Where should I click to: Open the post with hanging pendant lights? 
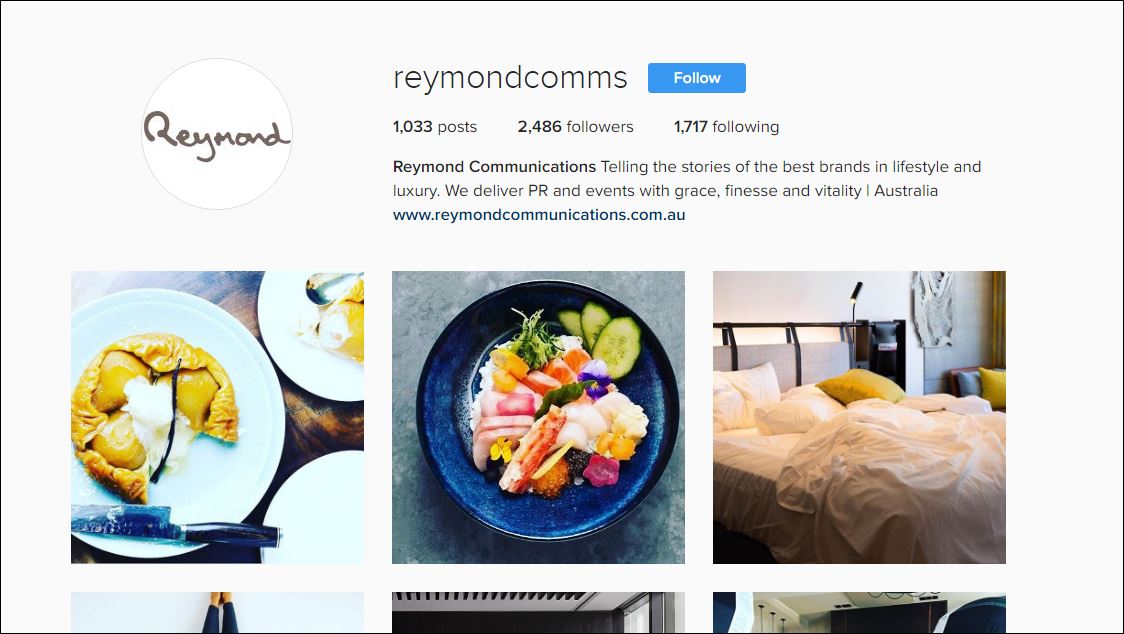[859, 612]
